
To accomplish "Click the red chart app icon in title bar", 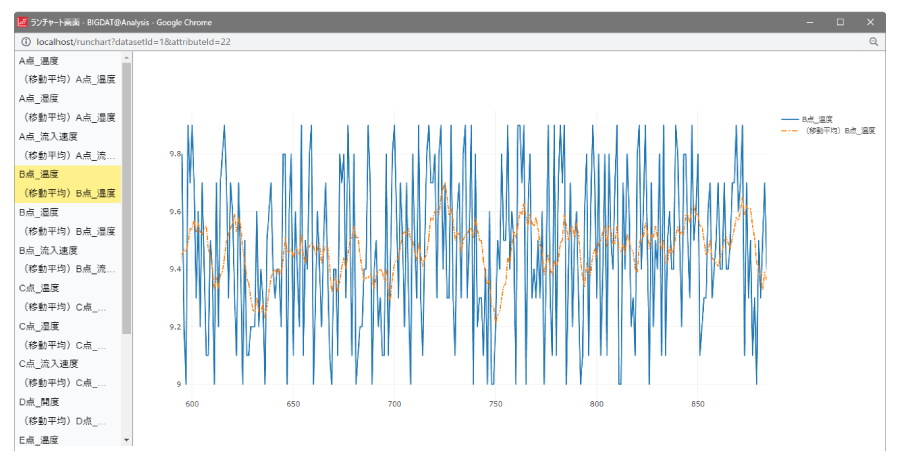I will pos(22,22).
